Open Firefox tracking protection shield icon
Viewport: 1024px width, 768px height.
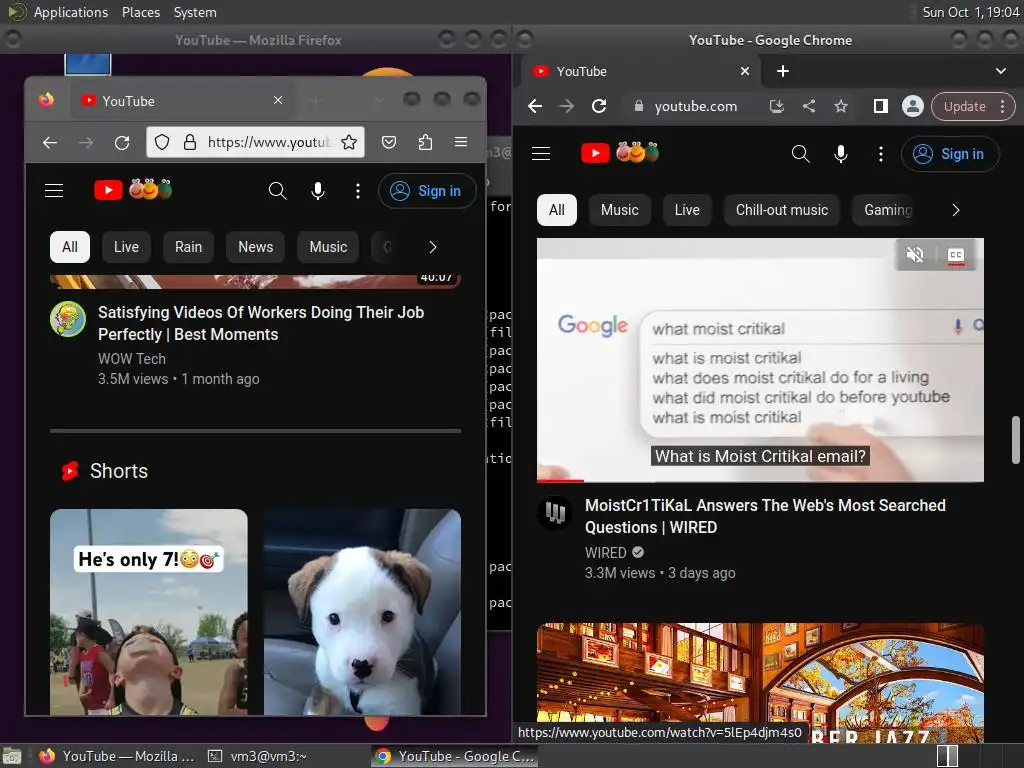tap(162, 142)
